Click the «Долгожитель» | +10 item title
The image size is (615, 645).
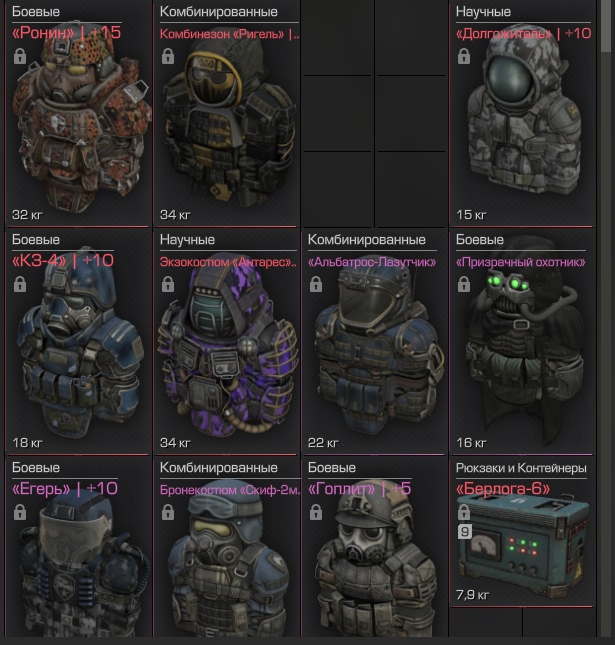(x=523, y=33)
